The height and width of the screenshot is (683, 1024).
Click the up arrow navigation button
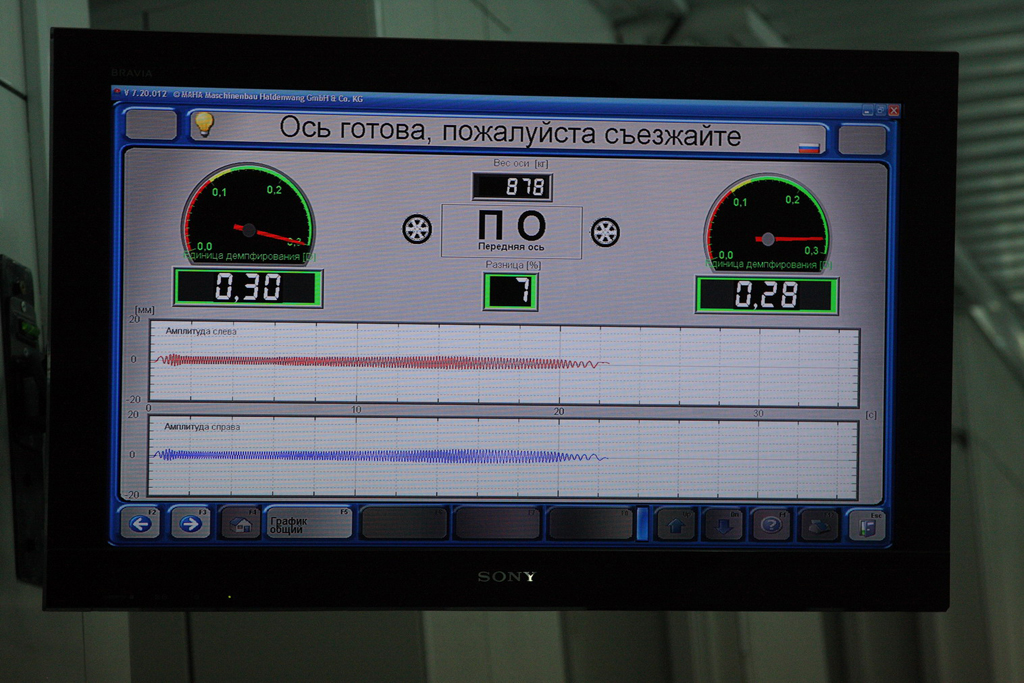click(676, 524)
